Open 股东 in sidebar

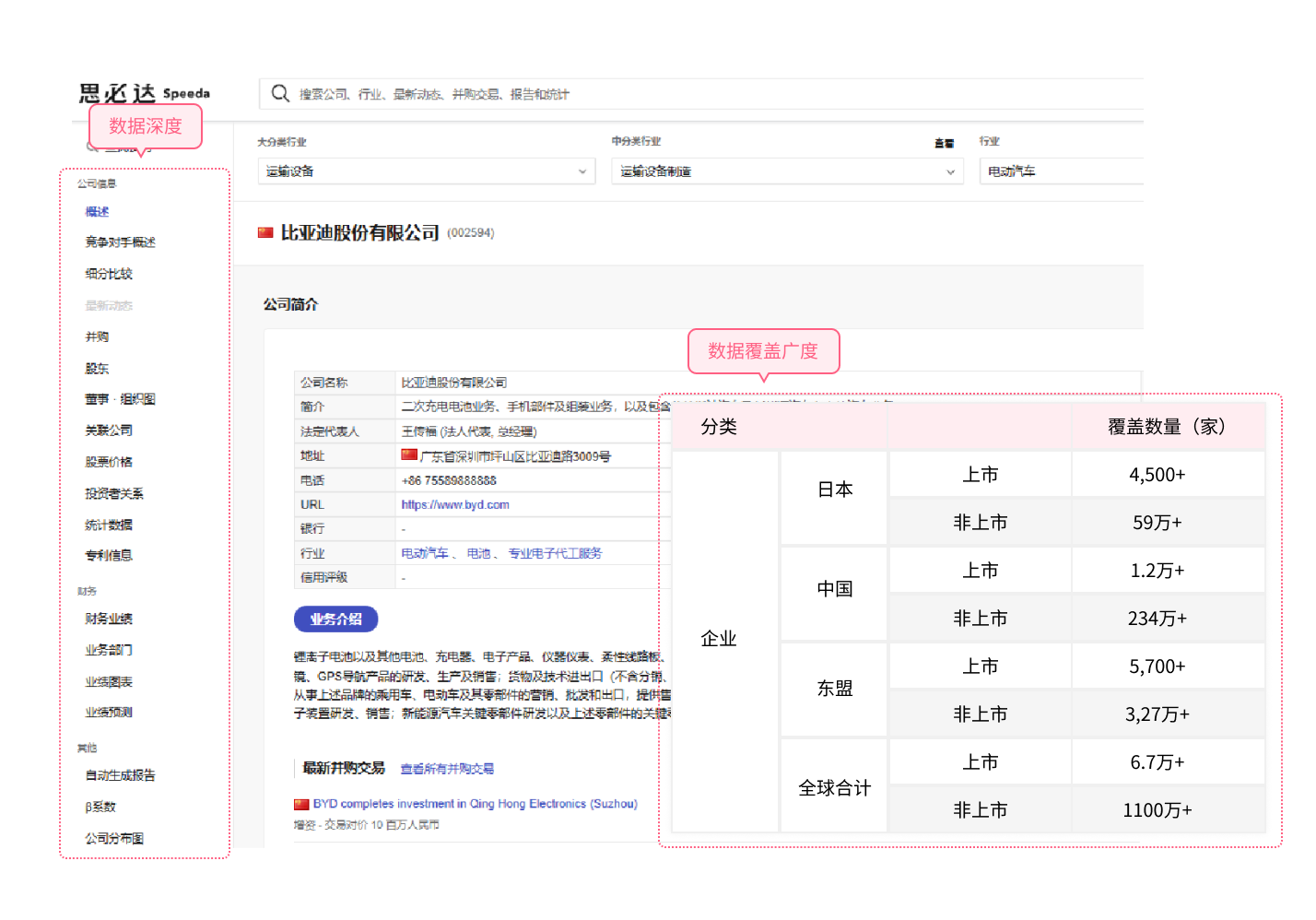pyautogui.click(x=97, y=368)
